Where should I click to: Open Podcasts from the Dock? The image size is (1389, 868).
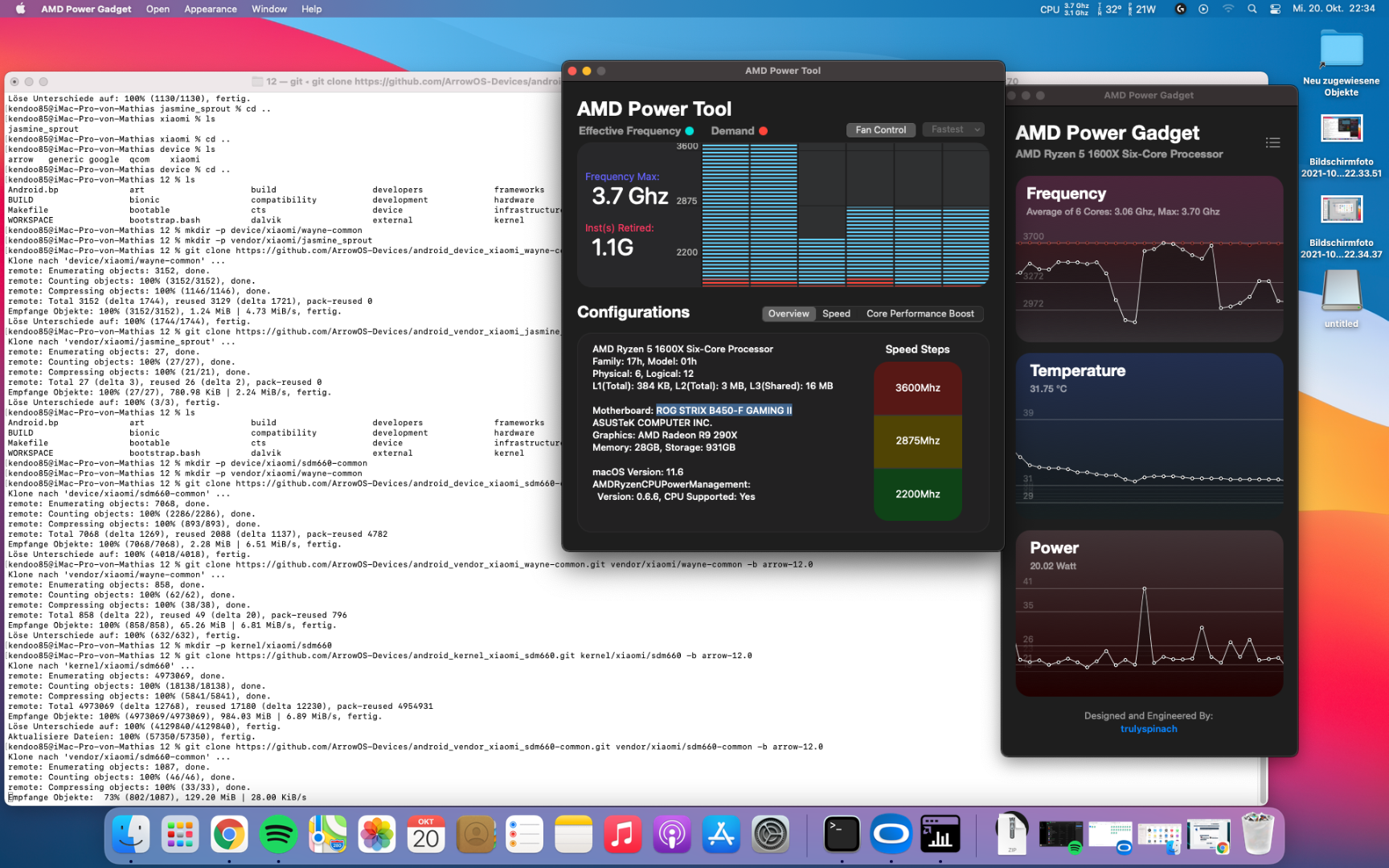click(x=672, y=835)
